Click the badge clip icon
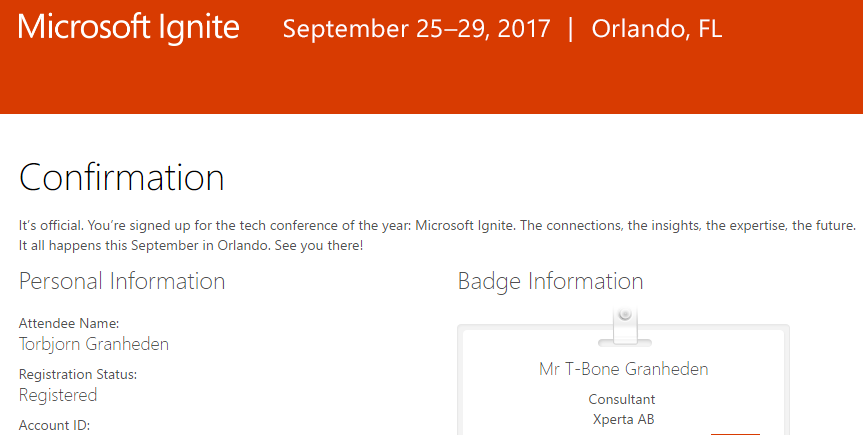Viewport: 863px width, 435px height. 625,327
